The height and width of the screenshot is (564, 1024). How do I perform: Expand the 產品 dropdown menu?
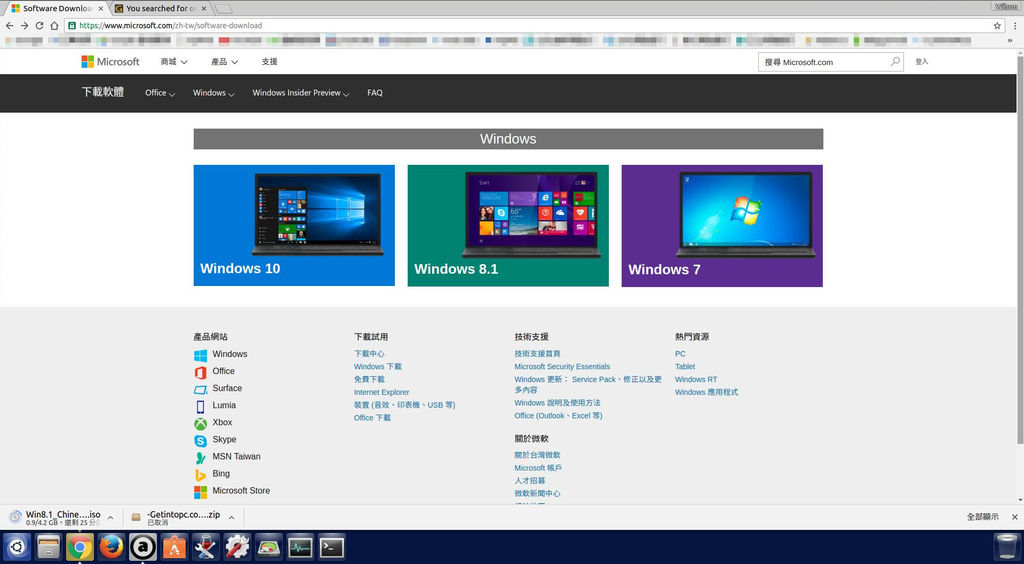[224, 61]
